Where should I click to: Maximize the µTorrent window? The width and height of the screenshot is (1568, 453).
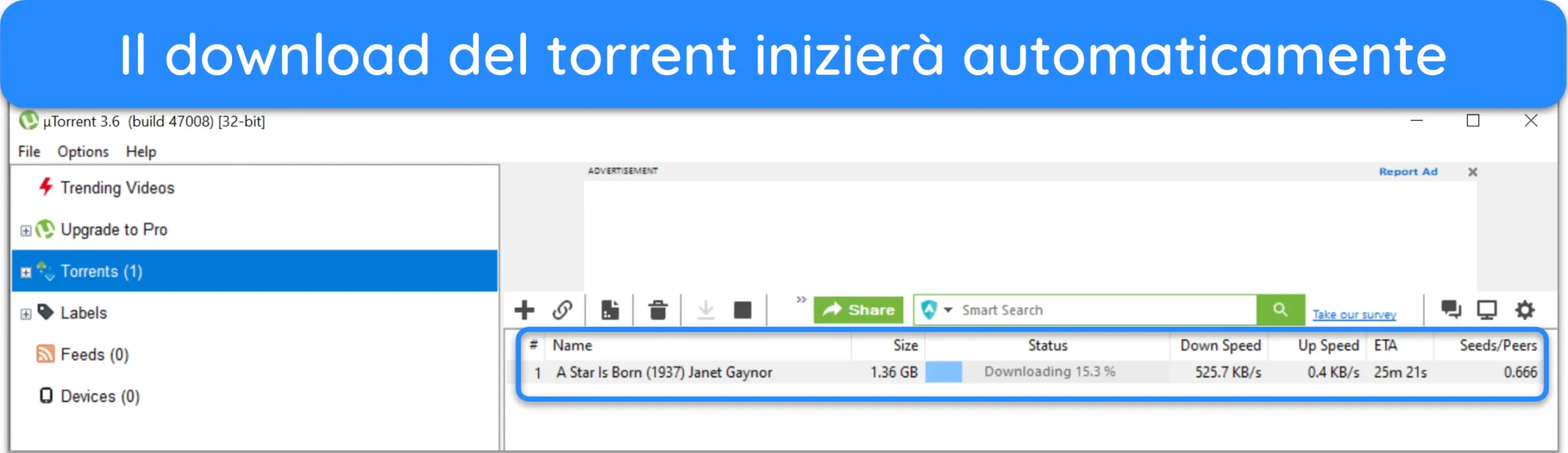[x=1473, y=121]
